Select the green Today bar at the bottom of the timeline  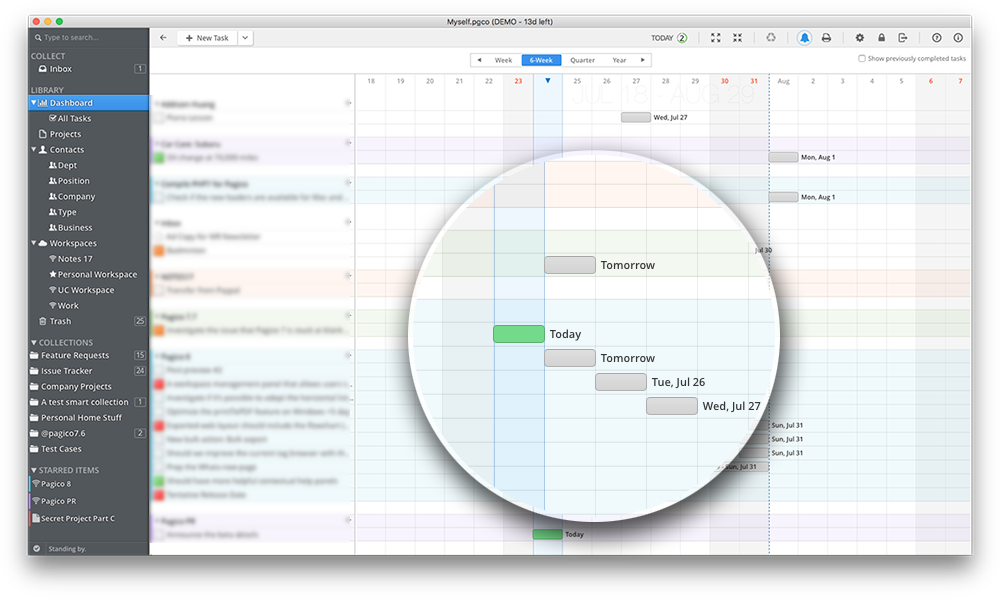[x=547, y=534]
